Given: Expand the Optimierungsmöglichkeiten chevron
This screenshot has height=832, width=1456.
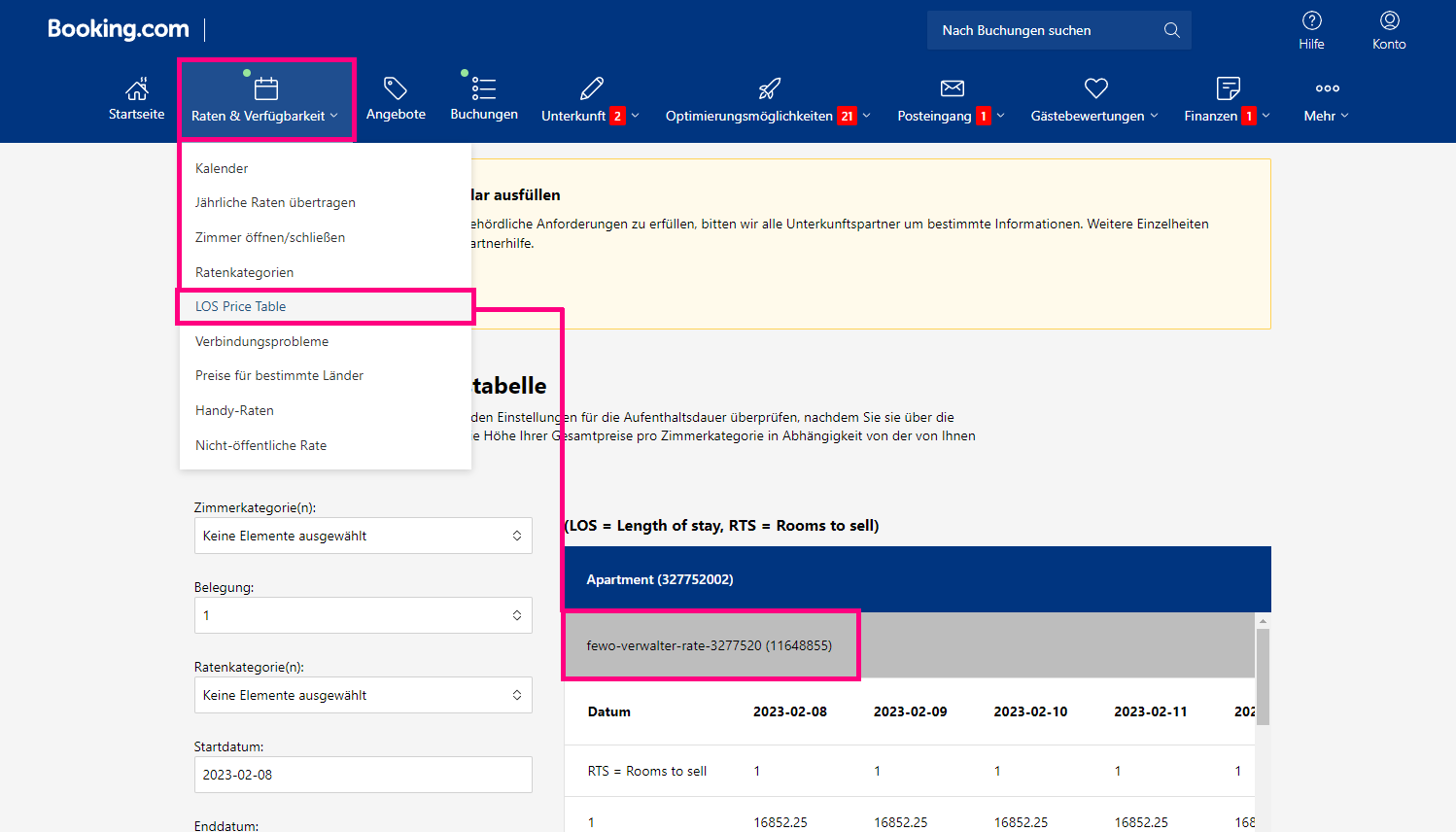Looking at the screenshot, I should (867, 116).
